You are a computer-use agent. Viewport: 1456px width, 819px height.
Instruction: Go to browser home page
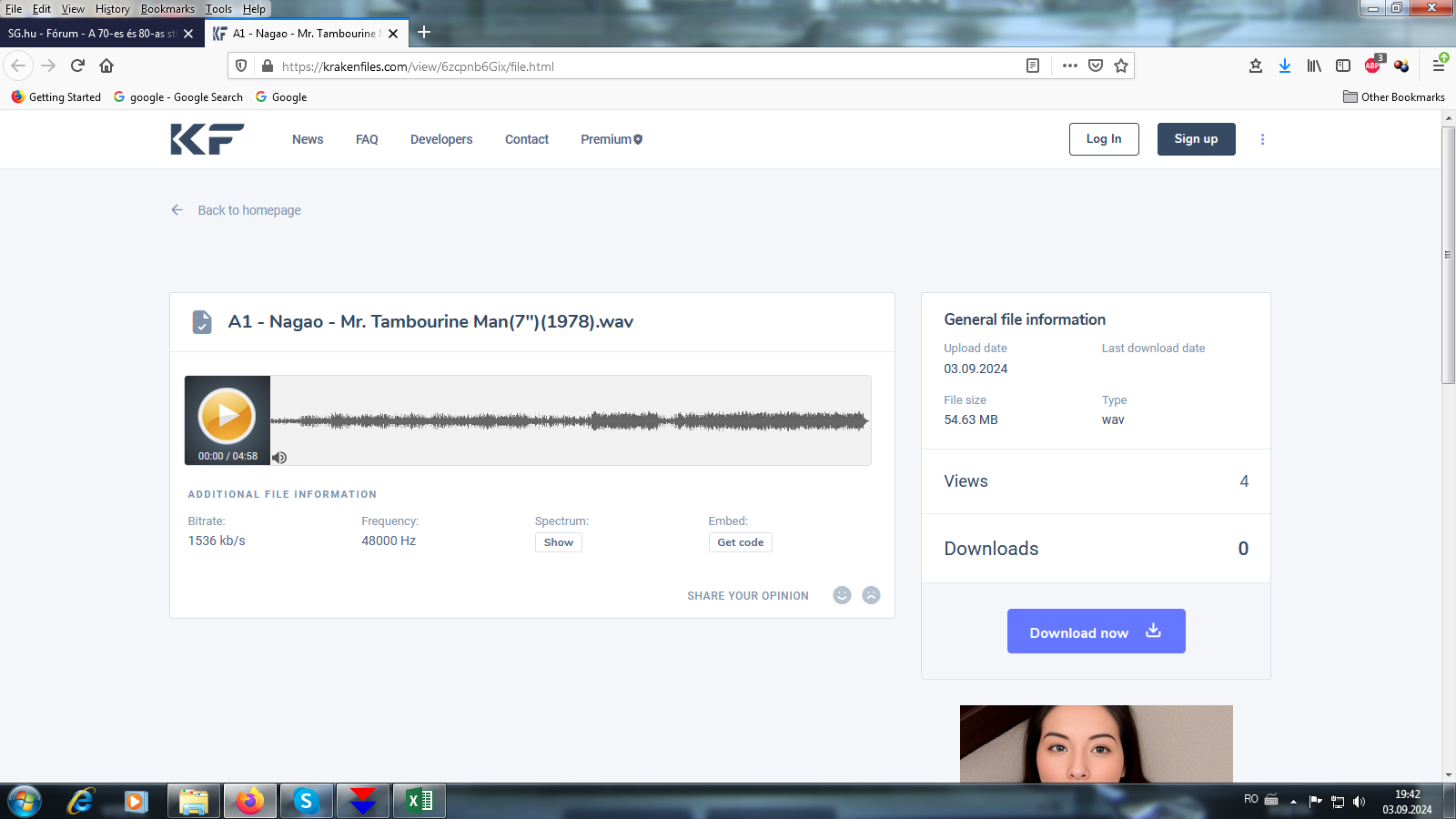106,66
